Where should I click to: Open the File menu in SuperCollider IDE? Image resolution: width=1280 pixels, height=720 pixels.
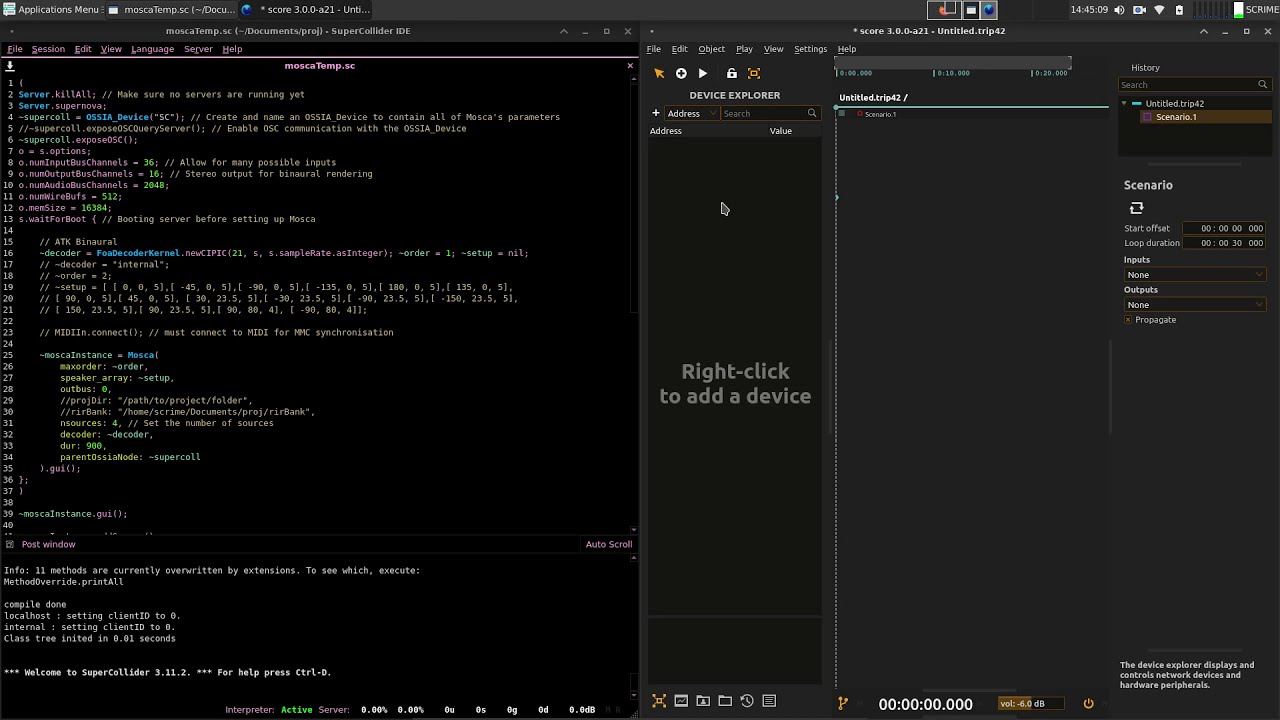coord(15,49)
